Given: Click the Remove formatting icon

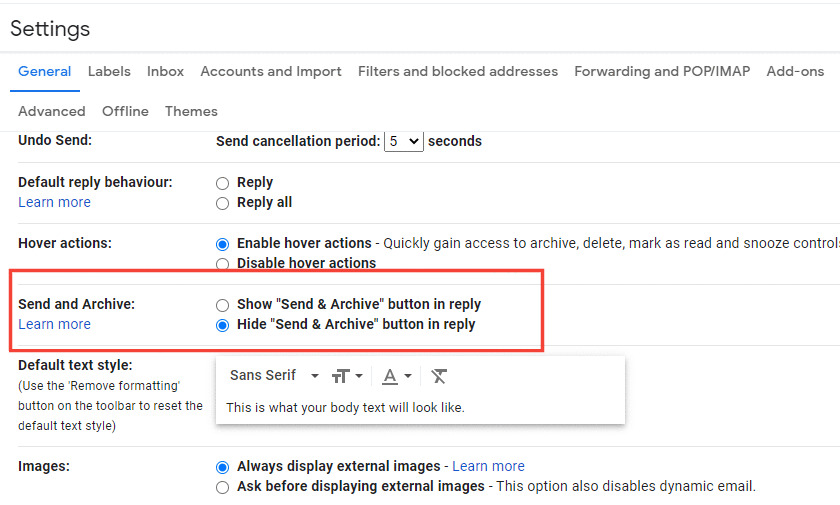Looking at the screenshot, I should (x=439, y=376).
